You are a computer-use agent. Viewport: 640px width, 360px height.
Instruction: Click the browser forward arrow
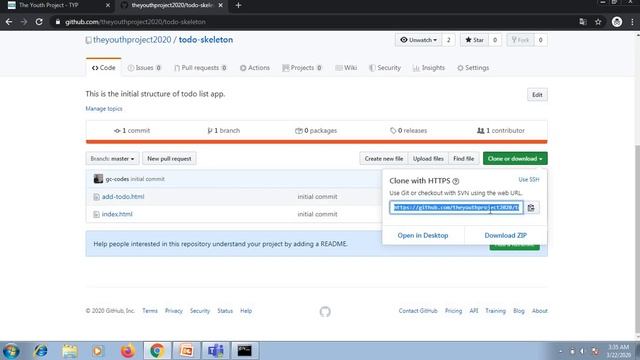click(x=24, y=22)
